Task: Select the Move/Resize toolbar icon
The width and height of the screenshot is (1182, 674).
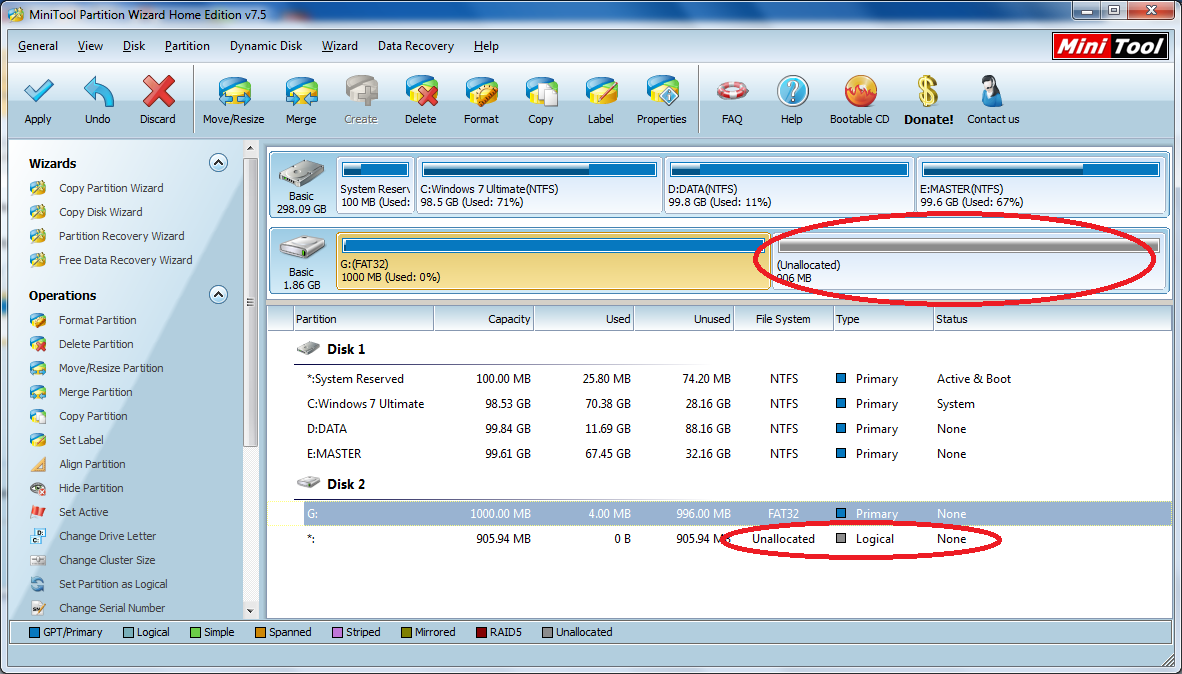Action: pos(234,91)
